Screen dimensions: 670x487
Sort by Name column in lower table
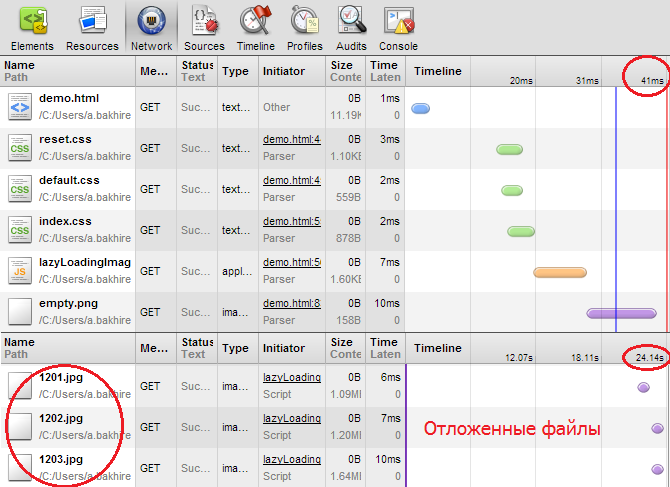[68, 348]
